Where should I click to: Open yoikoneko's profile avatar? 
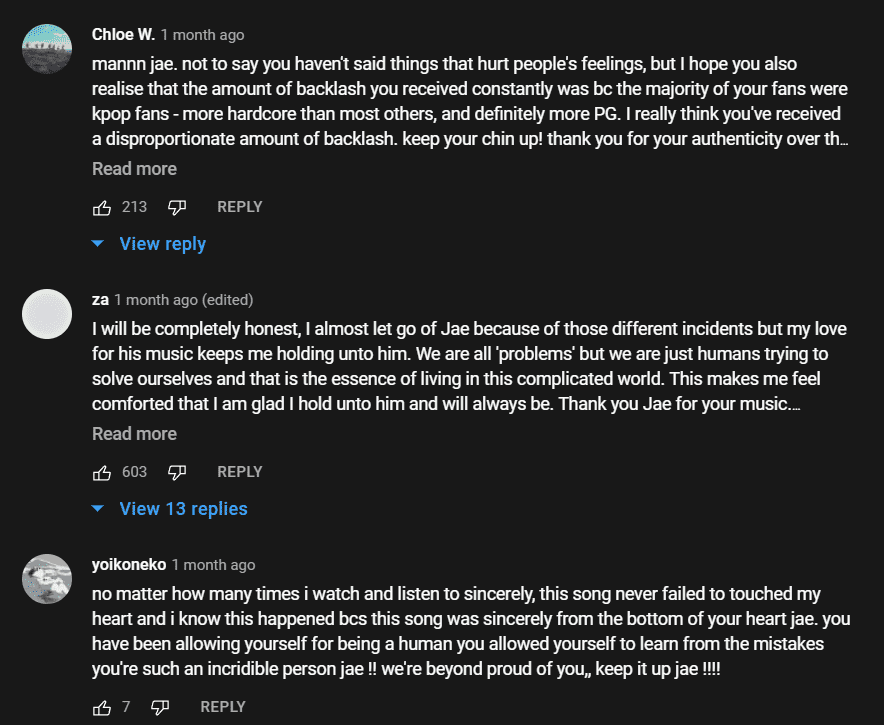(x=47, y=579)
